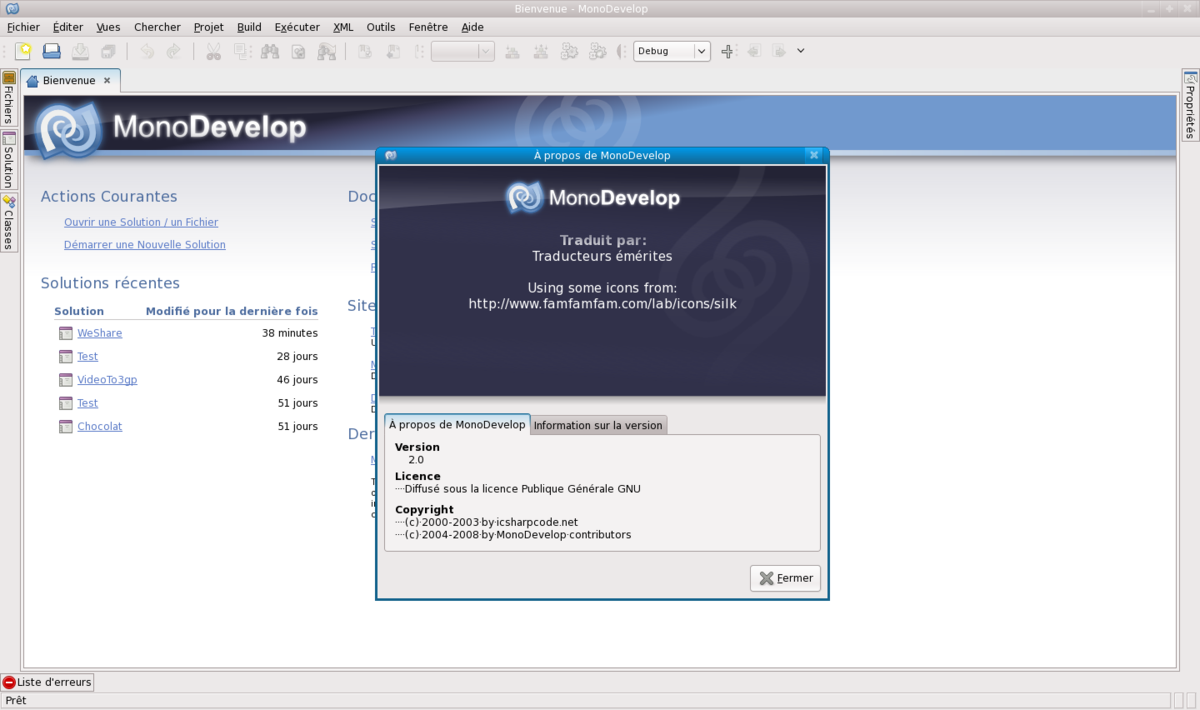Open the XML menu
This screenshot has height=710, width=1200.
[343, 27]
